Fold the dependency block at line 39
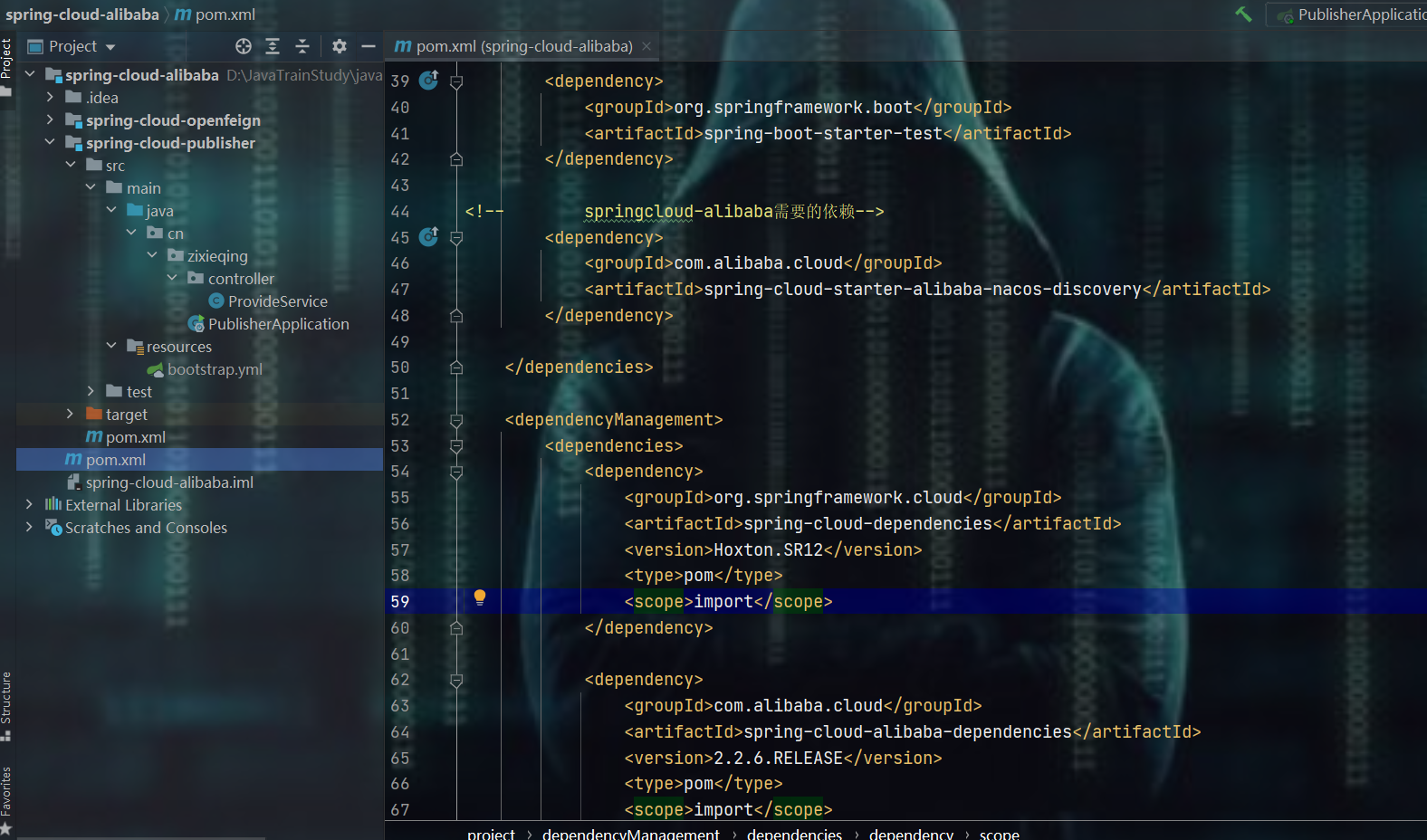Screen dimensions: 1427x840 tap(456, 81)
